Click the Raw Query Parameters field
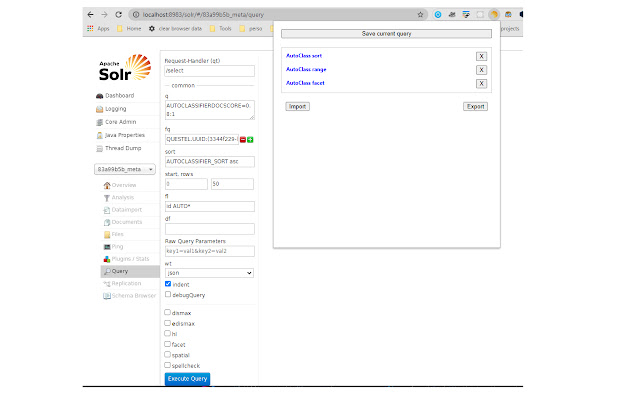Image resolution: width=640 pixels, height=400 pixels. (209, 251)
